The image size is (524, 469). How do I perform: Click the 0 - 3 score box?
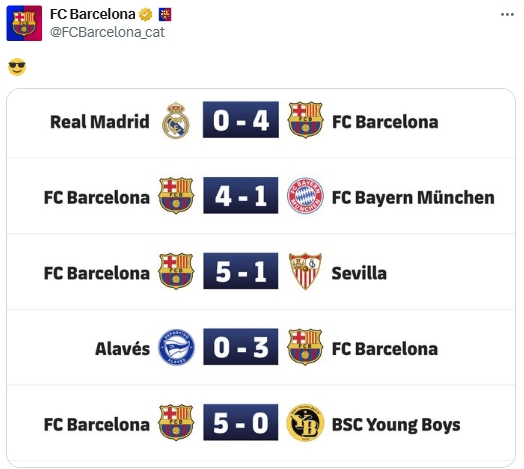241,347
